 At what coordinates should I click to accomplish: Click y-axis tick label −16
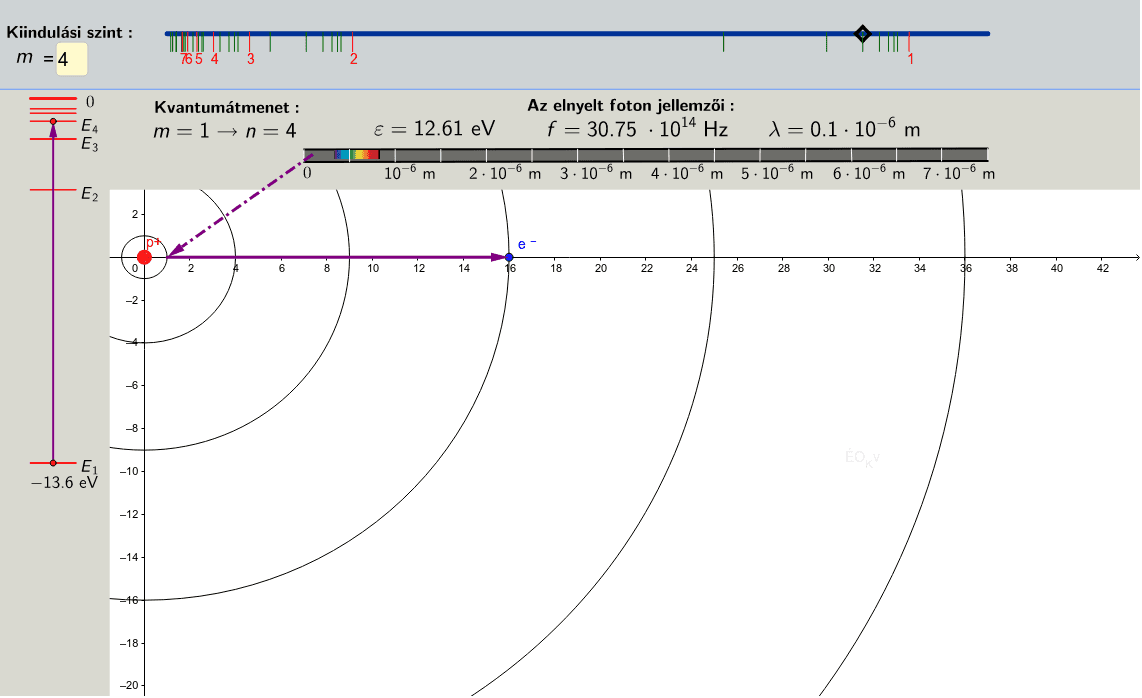click(x=128, y=600)
